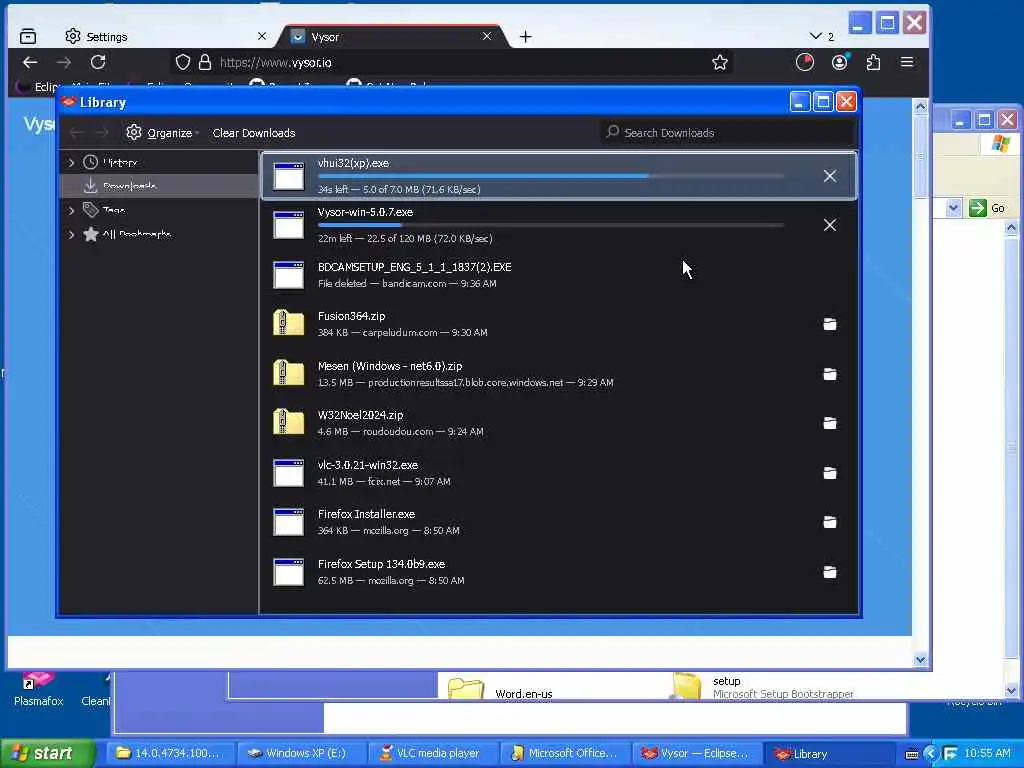Viewport: 1024px width, 768px height.
Task: Switch to Vysor — Eclipse taskbar button
Action: coord(697,753)
